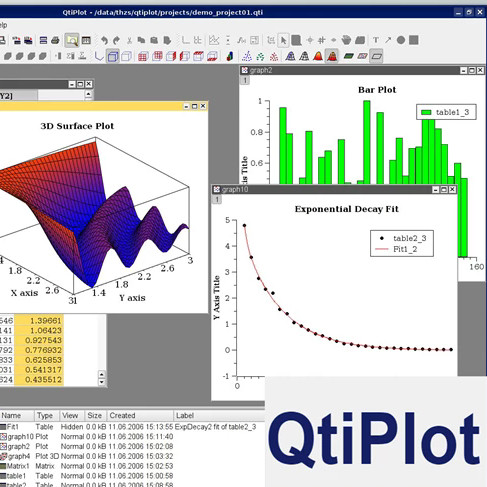The width and height of the screenshot is (487, 487).
Task: Click table1_3 legend in Bar Plot
Action: (446, 112)
